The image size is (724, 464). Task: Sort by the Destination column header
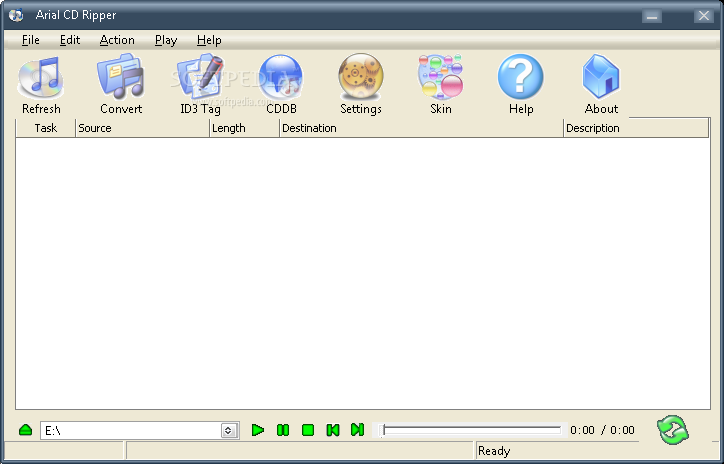point(422,128)
